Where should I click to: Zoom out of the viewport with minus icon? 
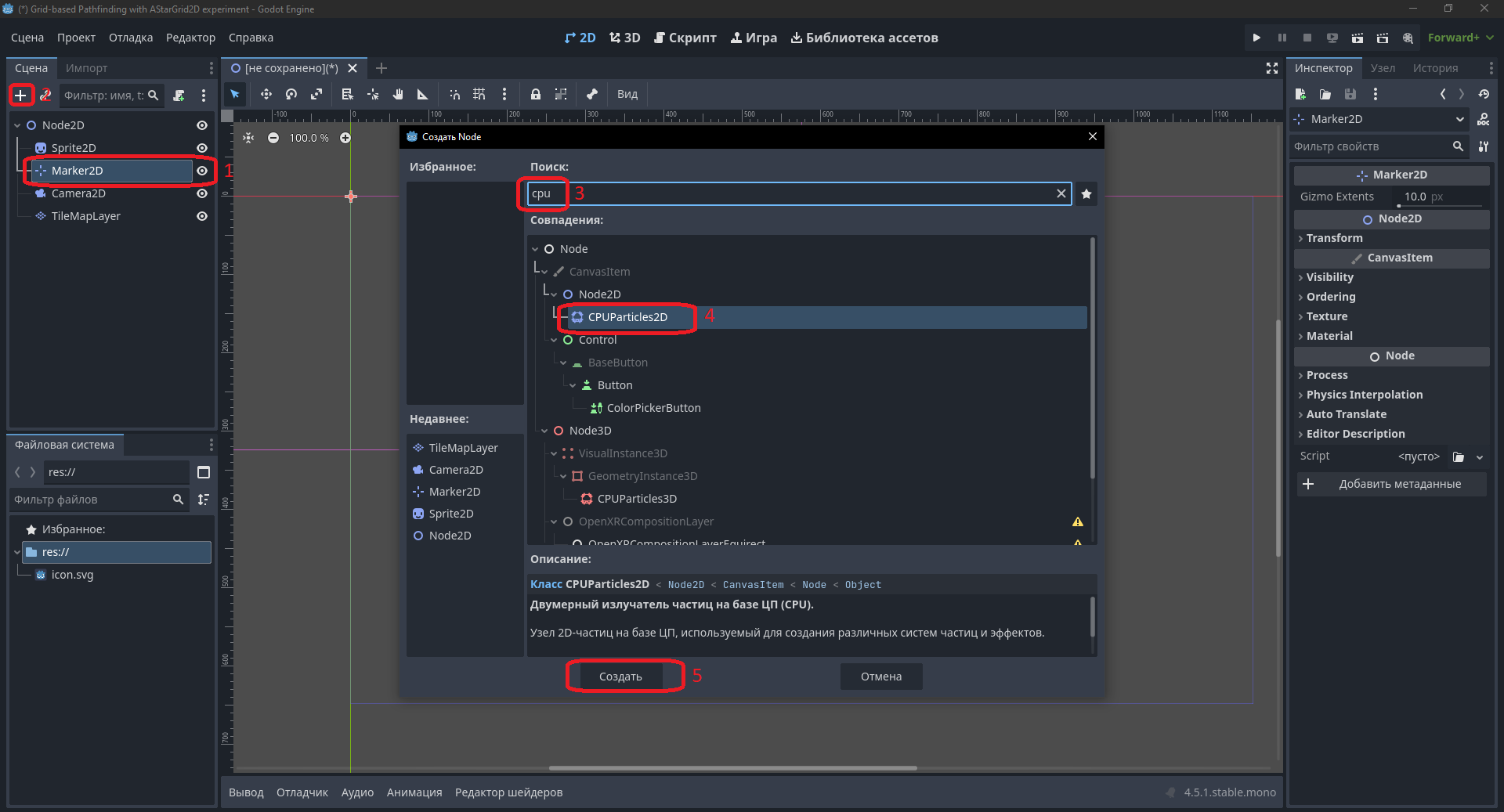pos(273,138)
